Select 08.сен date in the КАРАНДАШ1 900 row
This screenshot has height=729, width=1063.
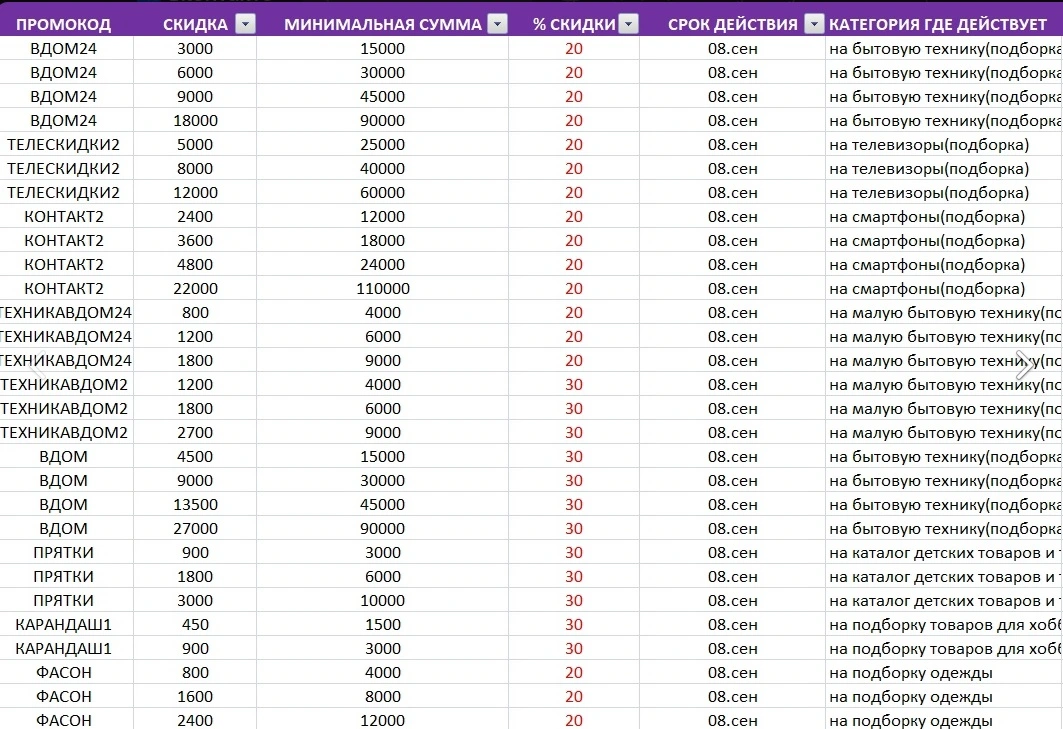(732, 649)
